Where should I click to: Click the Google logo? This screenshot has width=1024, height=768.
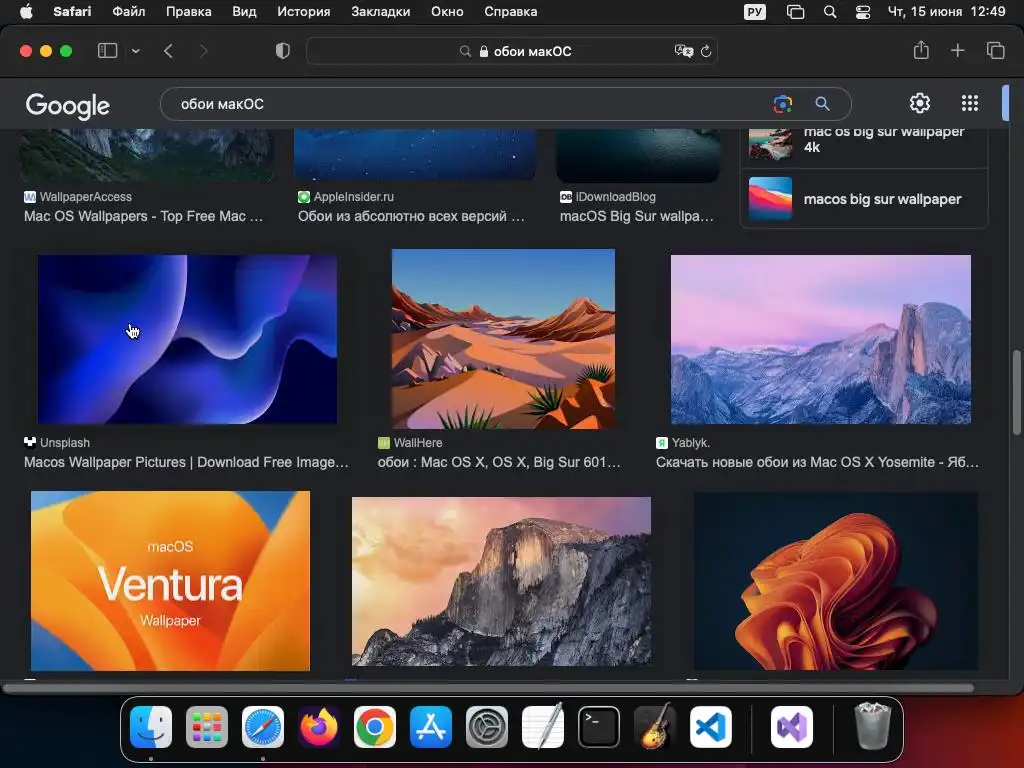(68, 105)
